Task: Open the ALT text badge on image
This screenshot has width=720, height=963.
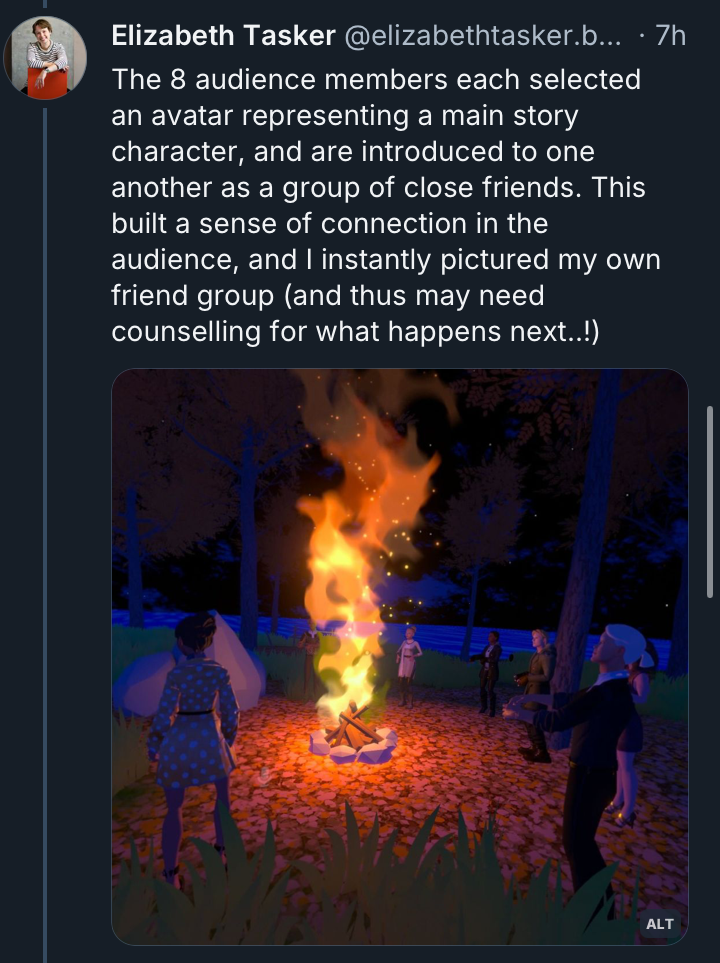Action: coord(660,923)
